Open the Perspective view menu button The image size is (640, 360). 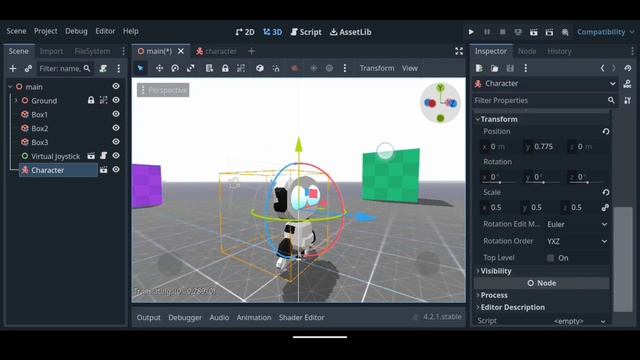click(x=163, y=90)
